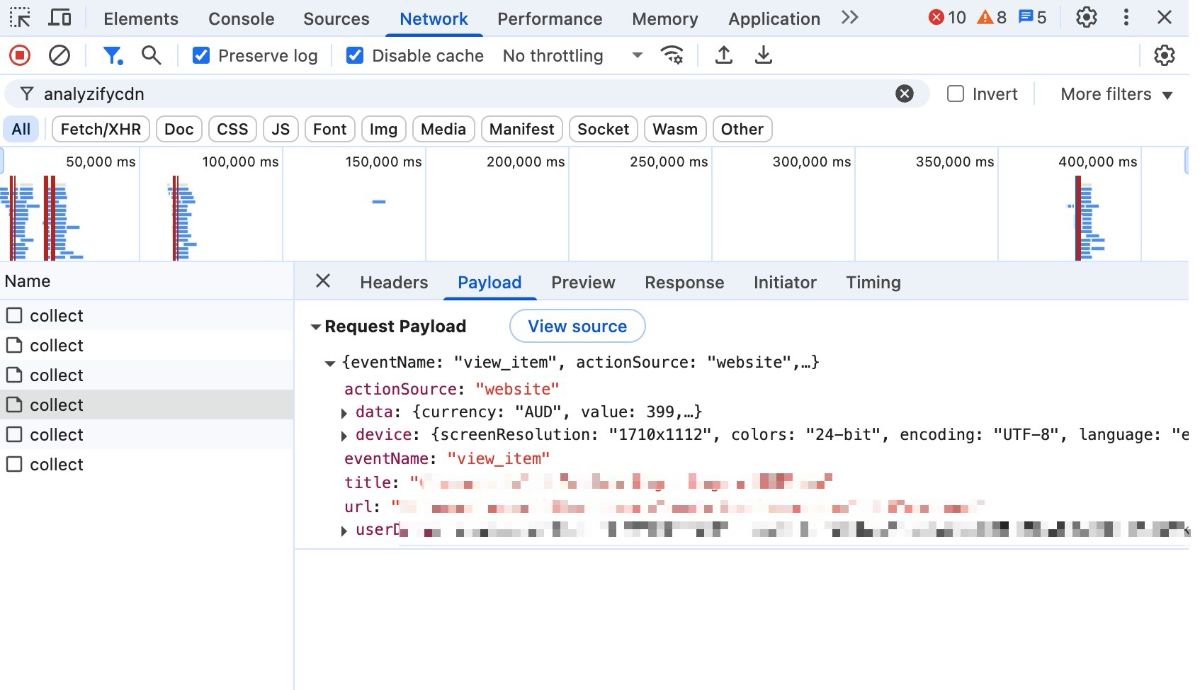Filter requests by Doc
This screenshot has width=1200, height=690.
pyautogui.click(x=179, y=129)
